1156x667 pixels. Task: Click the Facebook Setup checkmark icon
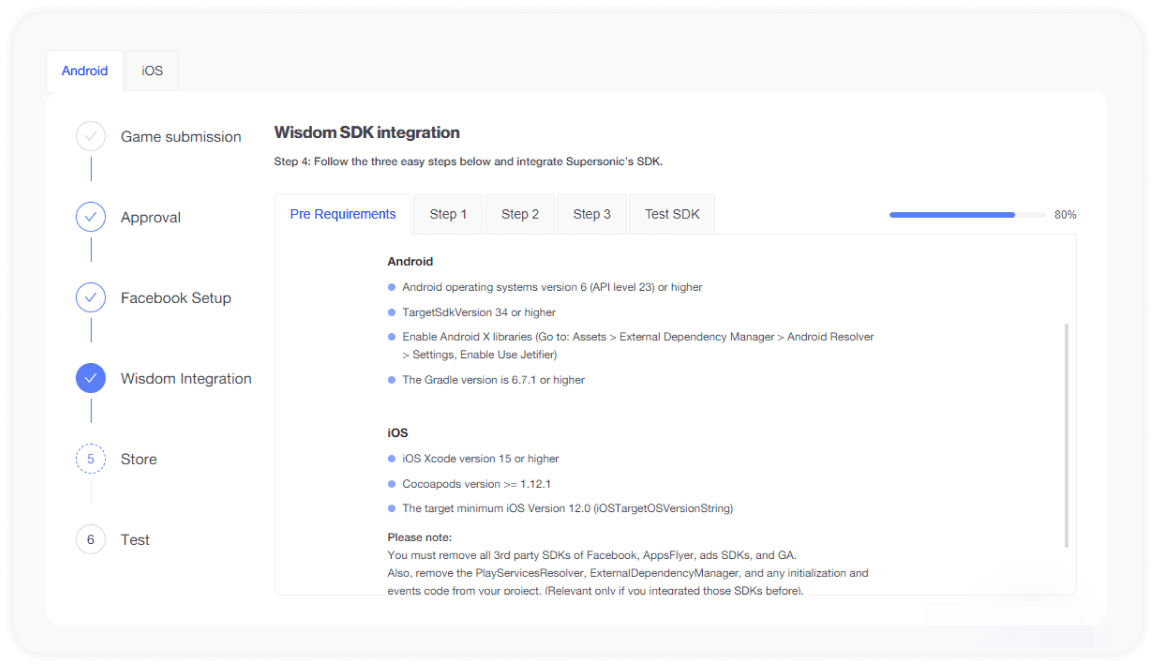click(x=91, y=298)
